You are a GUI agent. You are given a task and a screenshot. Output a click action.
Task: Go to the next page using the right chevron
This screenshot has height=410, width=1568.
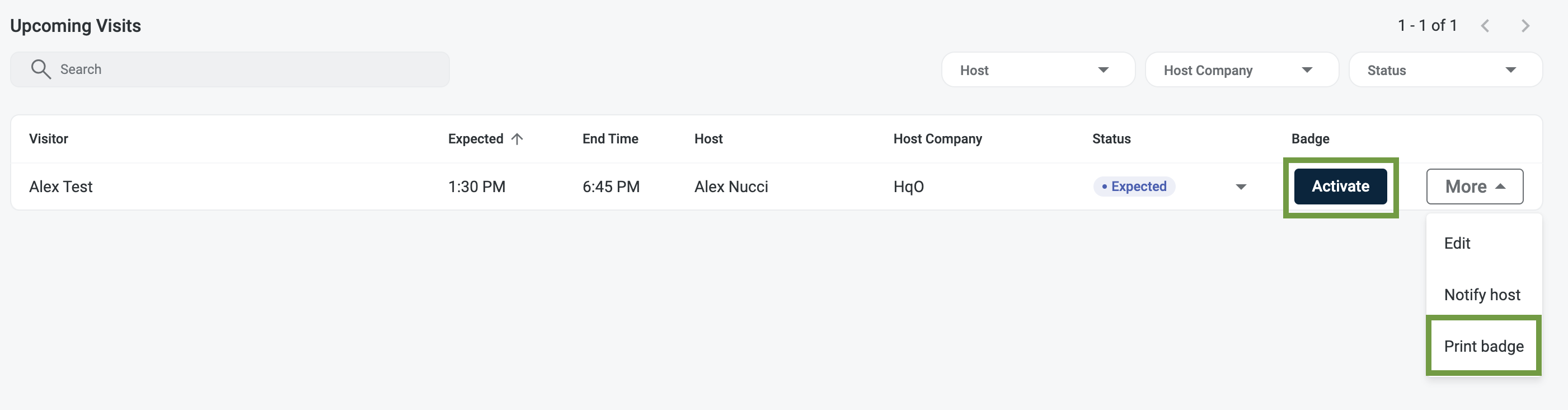1525,26
